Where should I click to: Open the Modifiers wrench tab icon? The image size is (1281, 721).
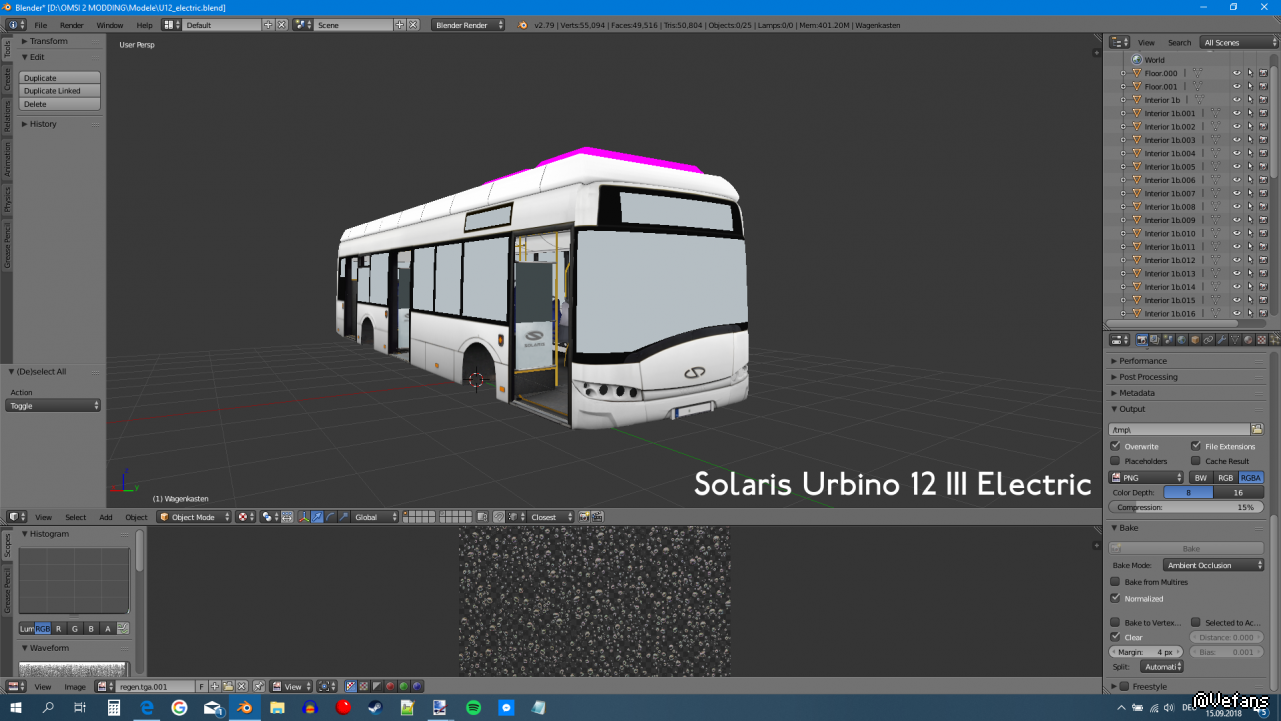[x=1220, y=340]
